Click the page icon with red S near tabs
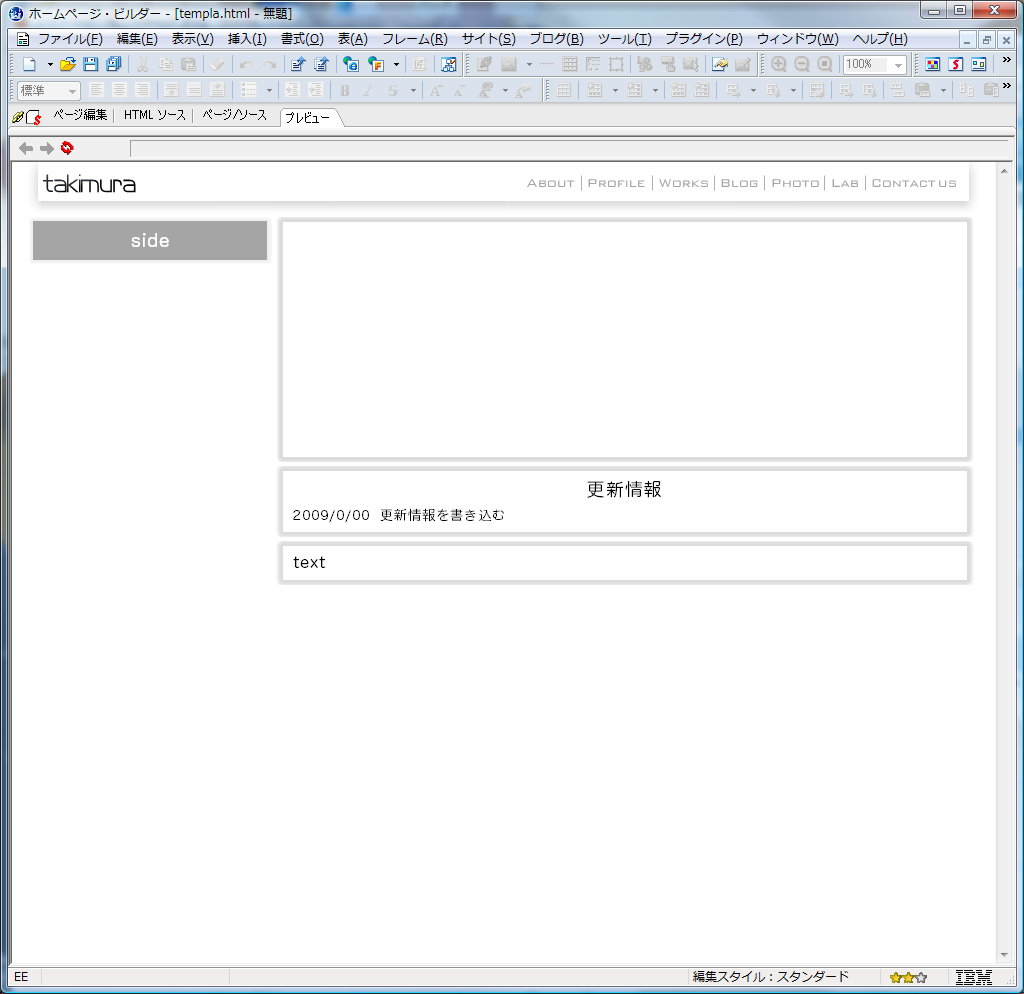 tap(33, 118)
